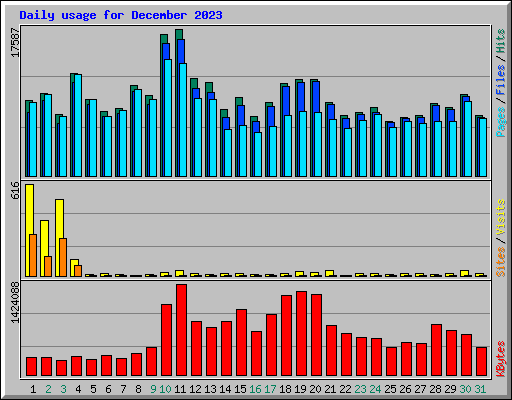Click day 3 on the x-axis
512x400 pixels.
point(63,389)
